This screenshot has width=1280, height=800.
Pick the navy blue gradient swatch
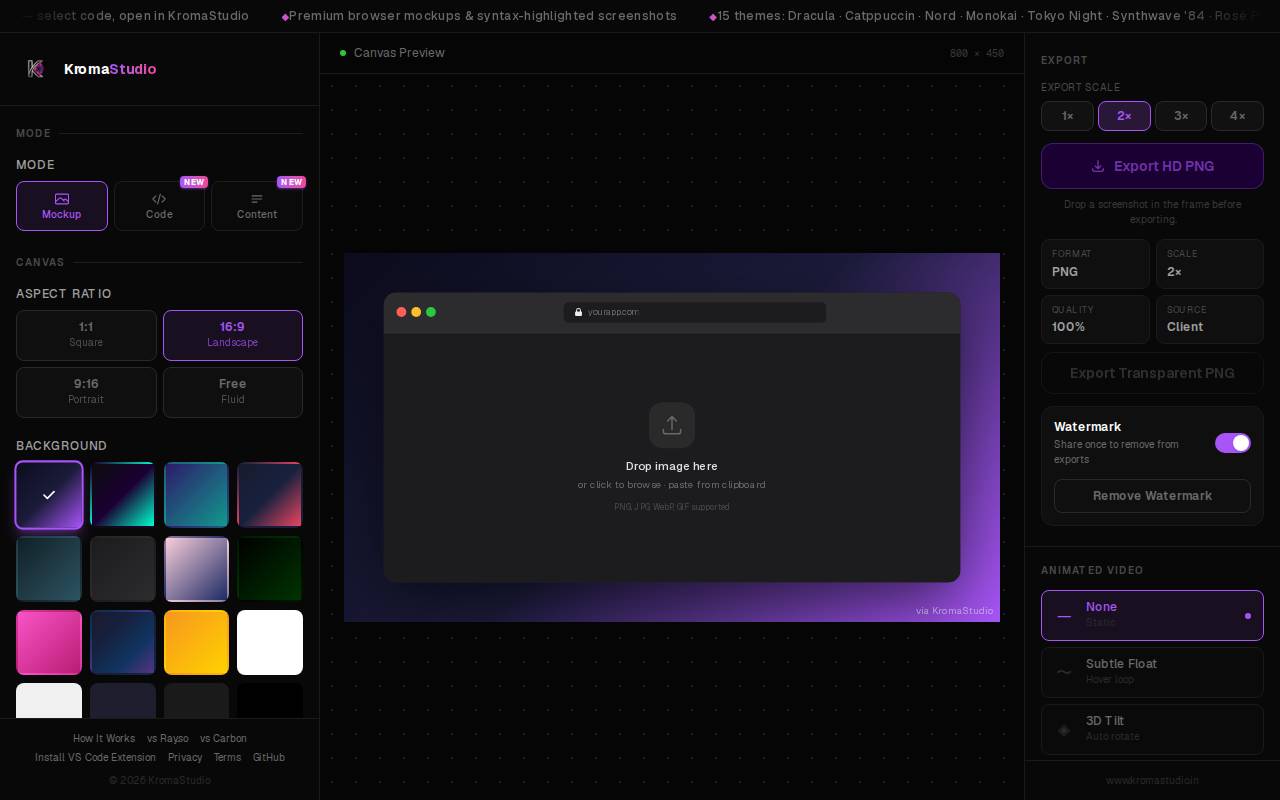(123, 643)
